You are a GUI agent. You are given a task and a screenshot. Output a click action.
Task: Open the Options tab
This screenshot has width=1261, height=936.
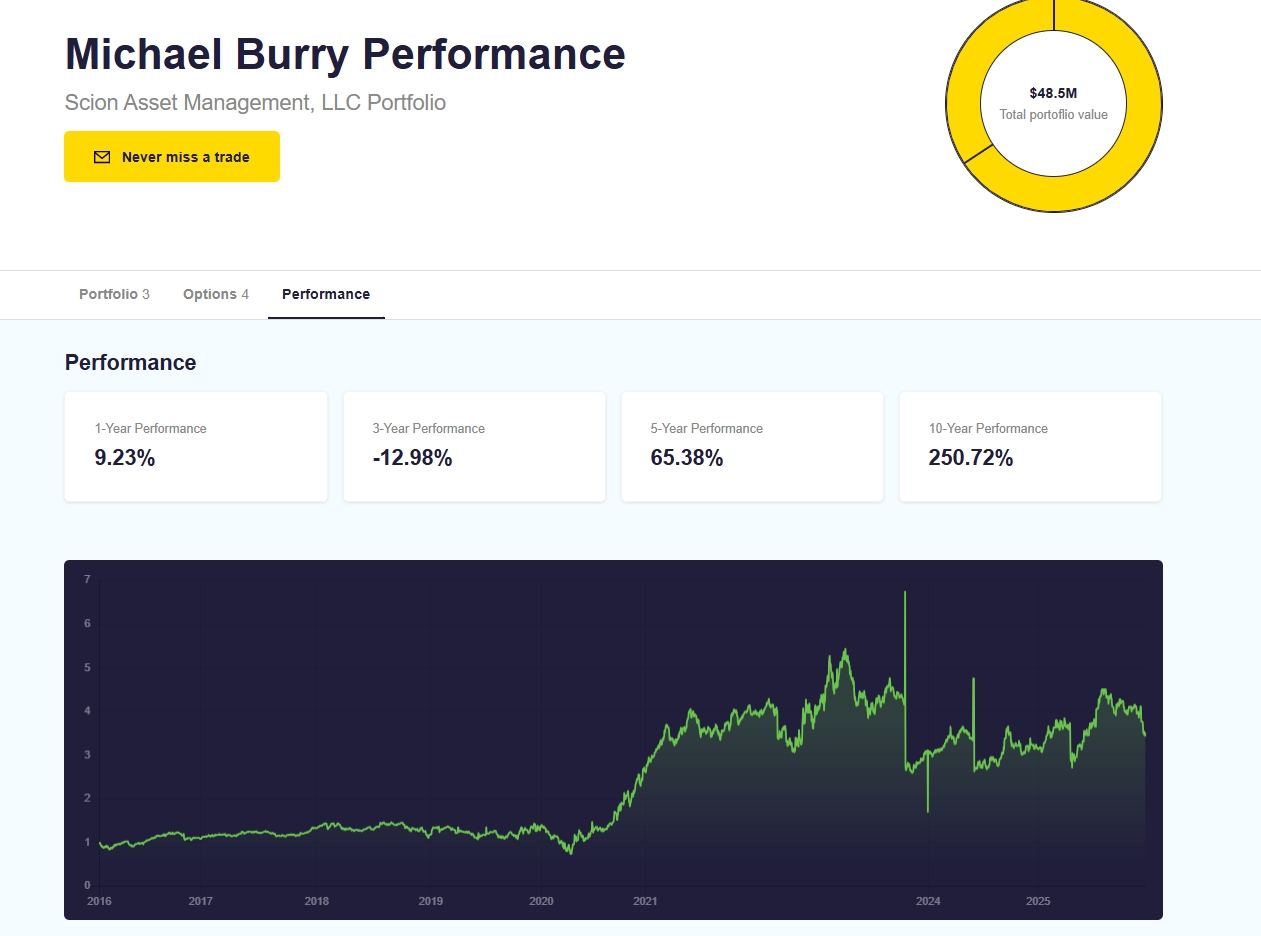coord(215,294)
